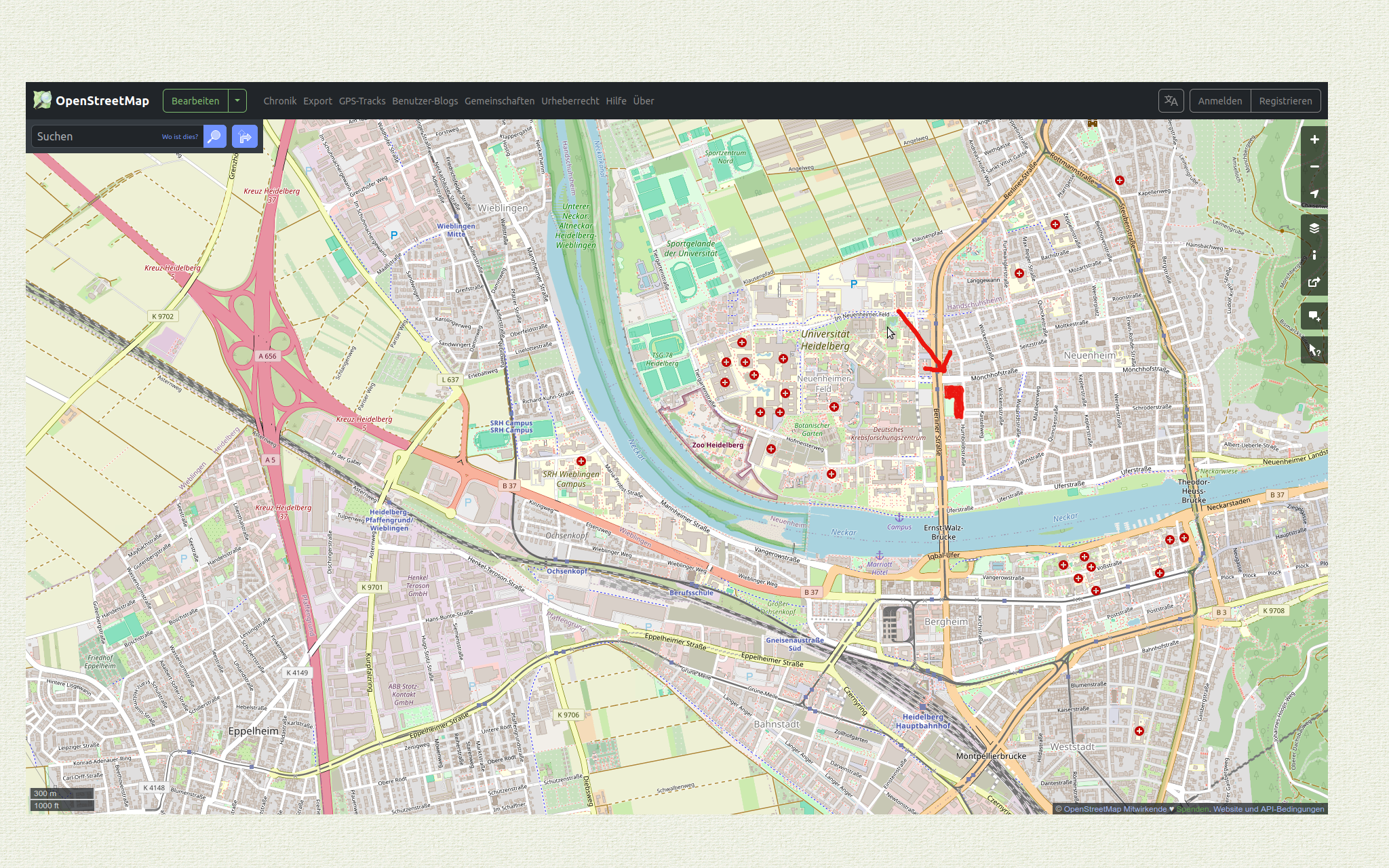Click the Deutsches Krebsforschungszentrum label

point(888,434)
